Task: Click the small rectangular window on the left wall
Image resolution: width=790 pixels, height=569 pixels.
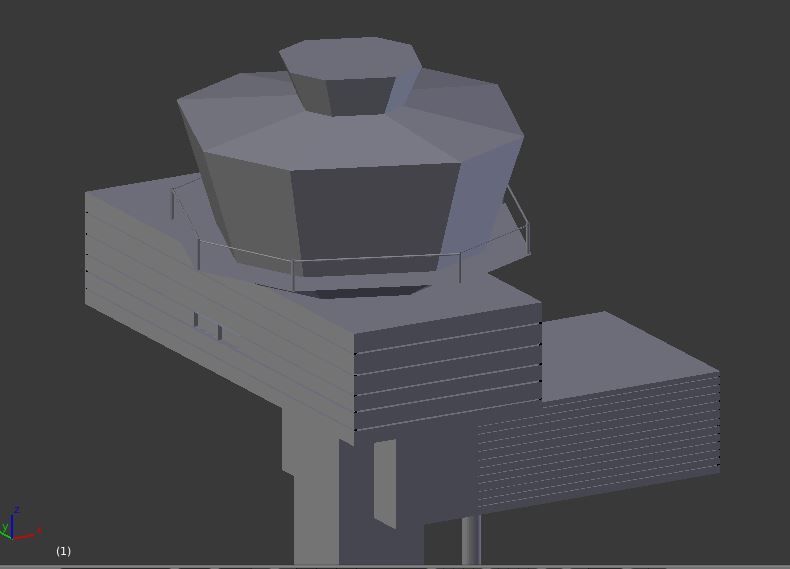Action: coord(208,325)
